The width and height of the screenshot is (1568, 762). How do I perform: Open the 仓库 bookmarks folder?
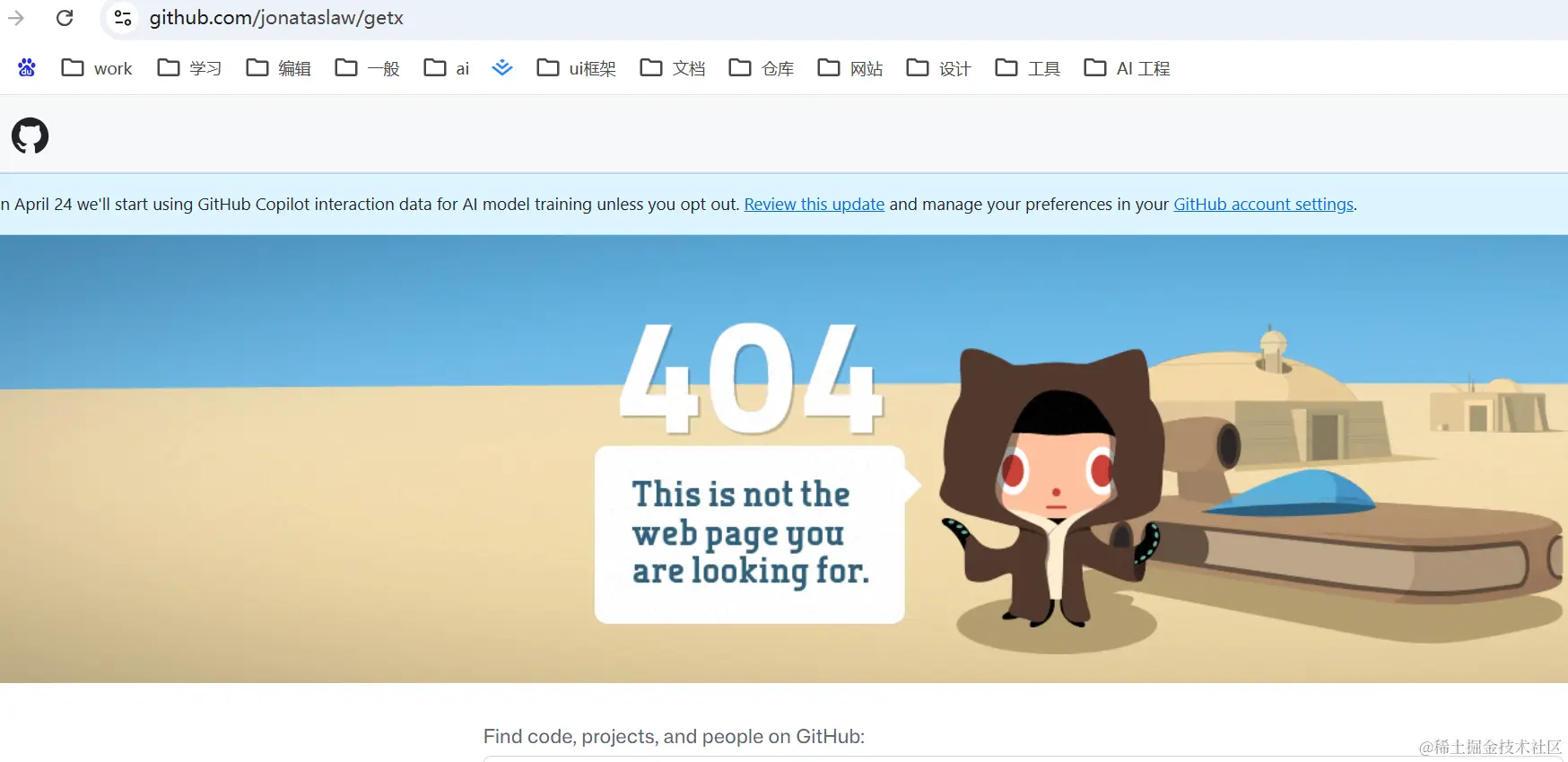point(762,68)
